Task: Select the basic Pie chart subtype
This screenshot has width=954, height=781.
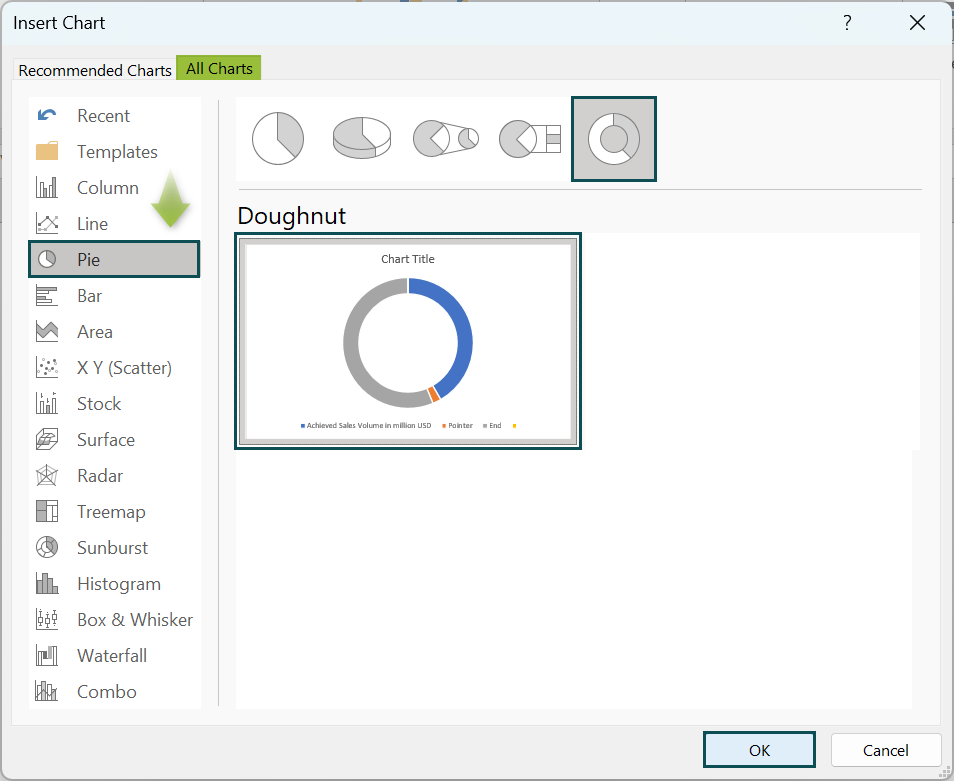Action: 277,139
